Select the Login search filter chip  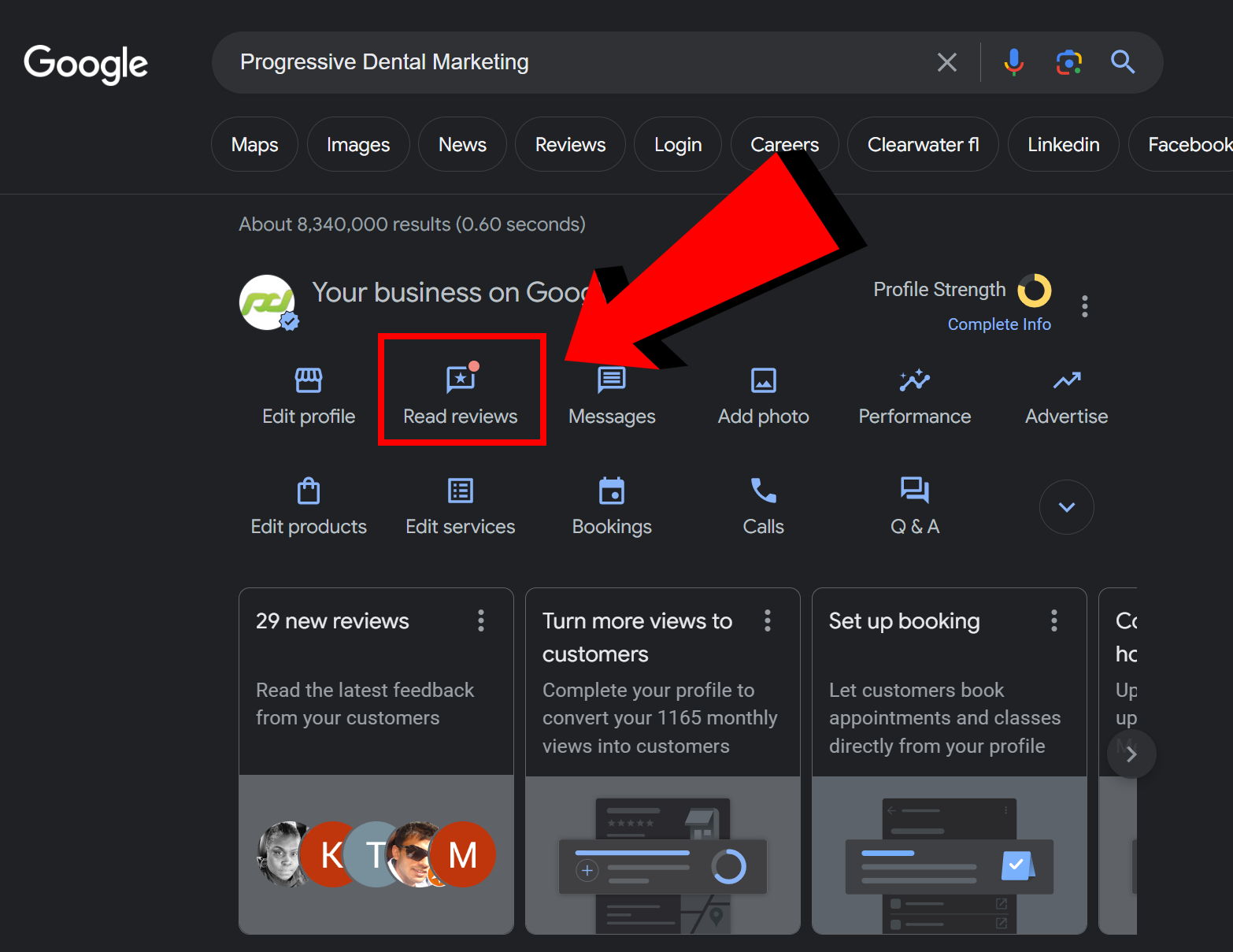tap(678, 144)
